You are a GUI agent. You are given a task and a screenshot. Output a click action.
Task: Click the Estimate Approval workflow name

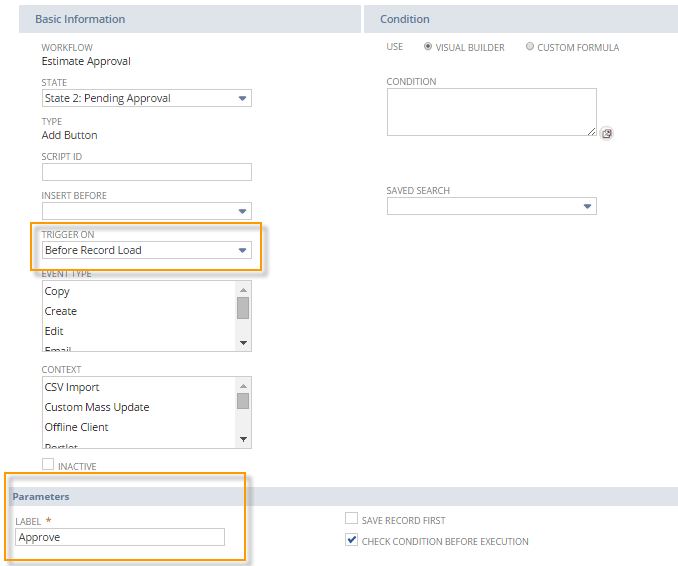tap(86, 61)
